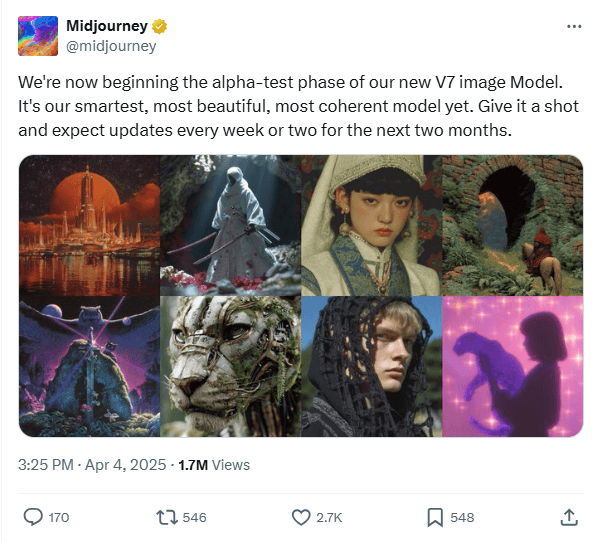Open the Midjourney display name link
This screenshot has height=541, width=600.
tap(106, 26)
